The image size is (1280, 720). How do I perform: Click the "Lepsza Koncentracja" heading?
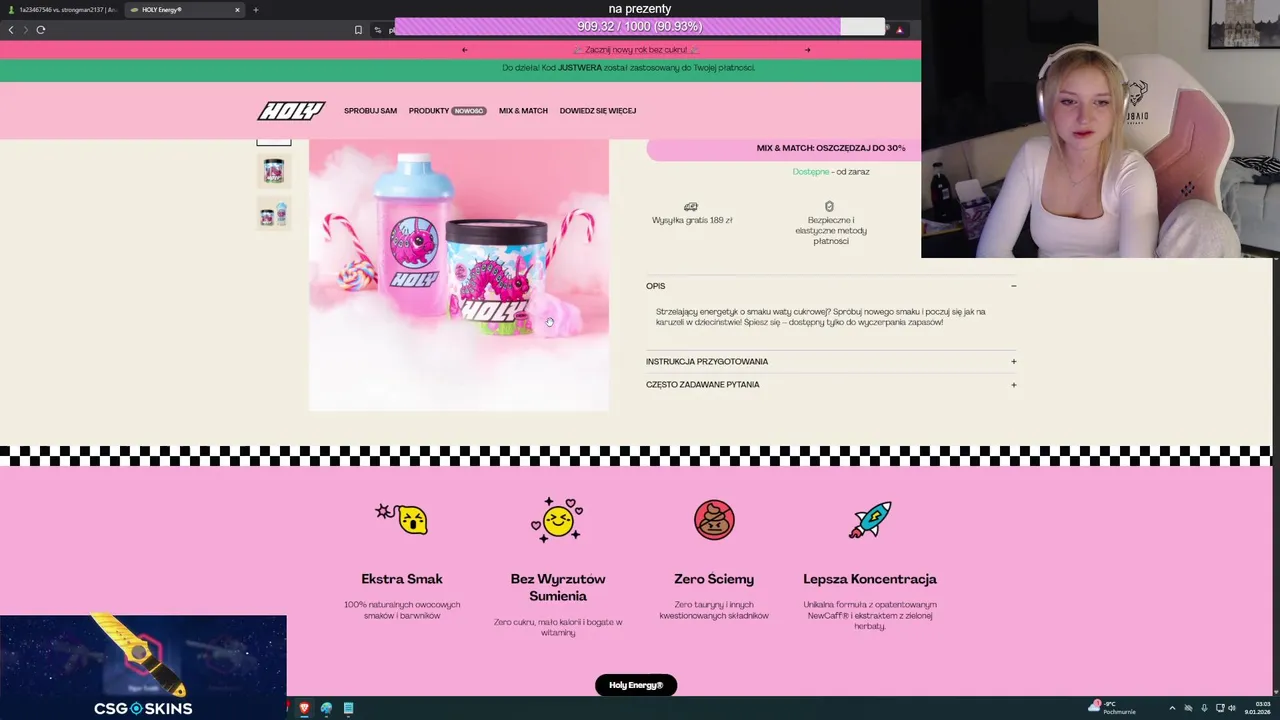[870, 579]
